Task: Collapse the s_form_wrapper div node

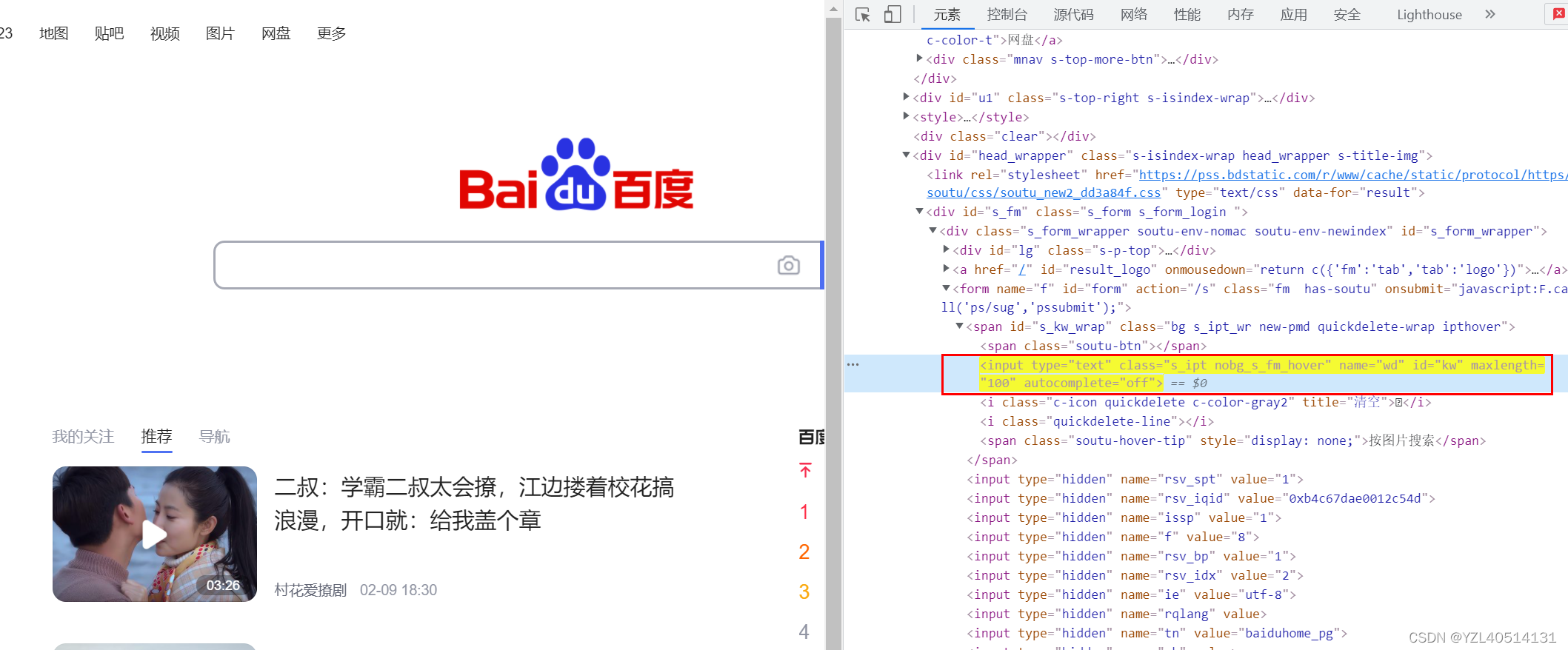Action: pos(933,230)
